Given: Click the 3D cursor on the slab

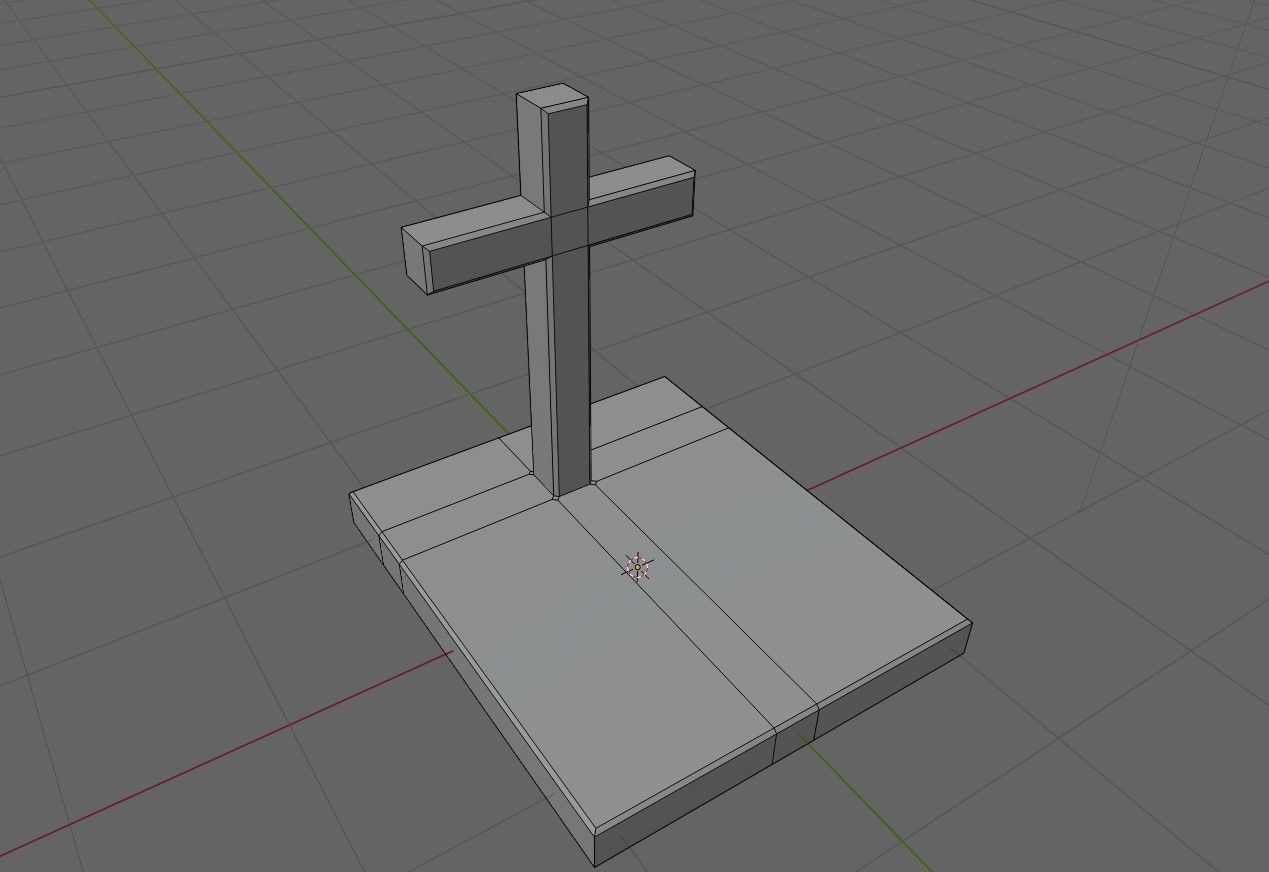Looking at the screenshot, I should (638, 567).
